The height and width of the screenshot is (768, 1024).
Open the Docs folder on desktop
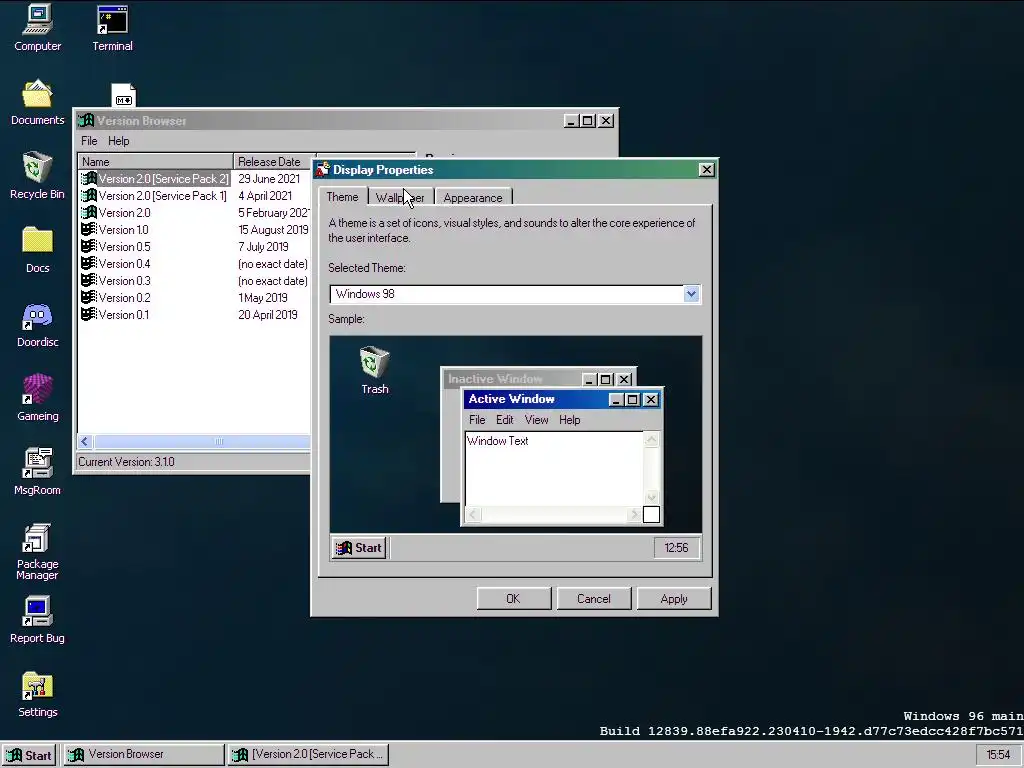click(37, 249)
